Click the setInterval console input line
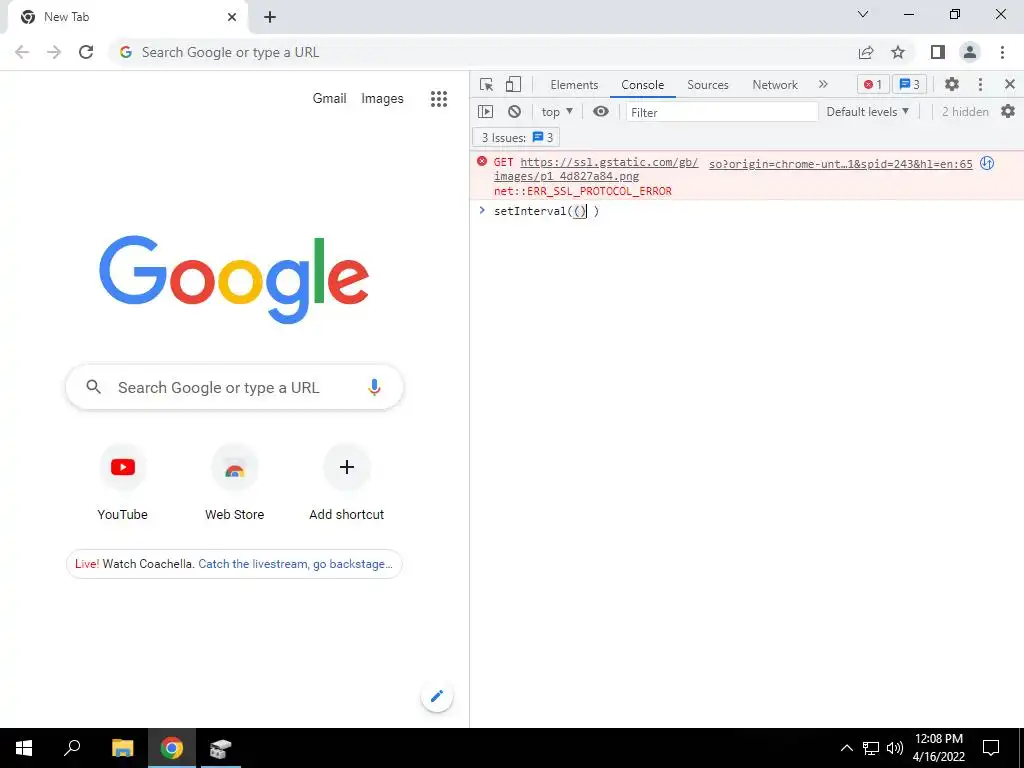Screen dimensions: 1024x768 click(x=746, y=211)
